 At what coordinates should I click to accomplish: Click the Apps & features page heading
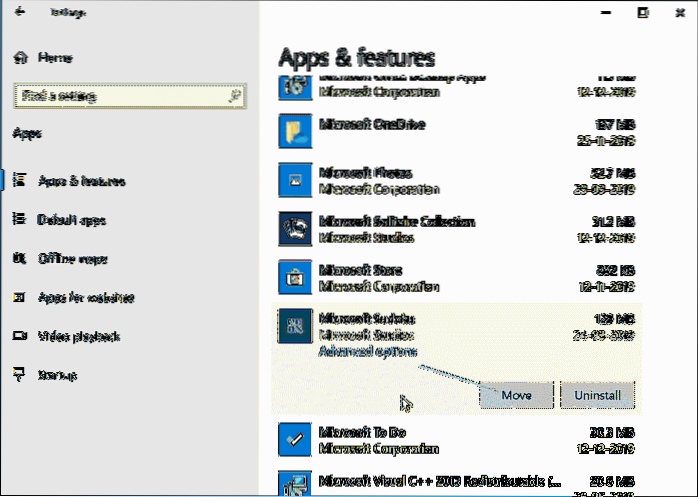point(357,57)
